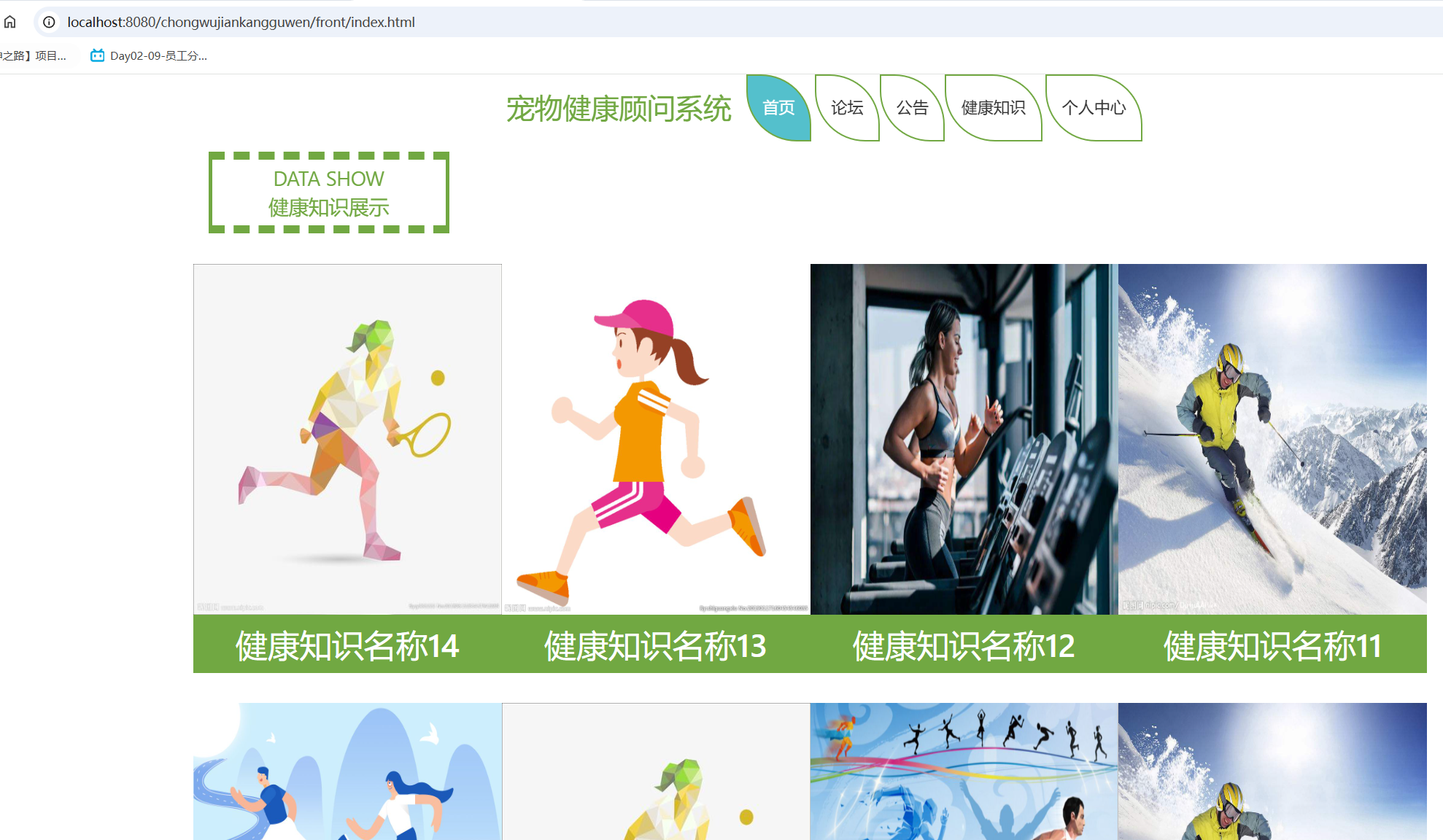The width and height of the screenshot is (1443, 840).
Task: Open the second-row skier thumbnail
Action: [x=1272, y=771]
